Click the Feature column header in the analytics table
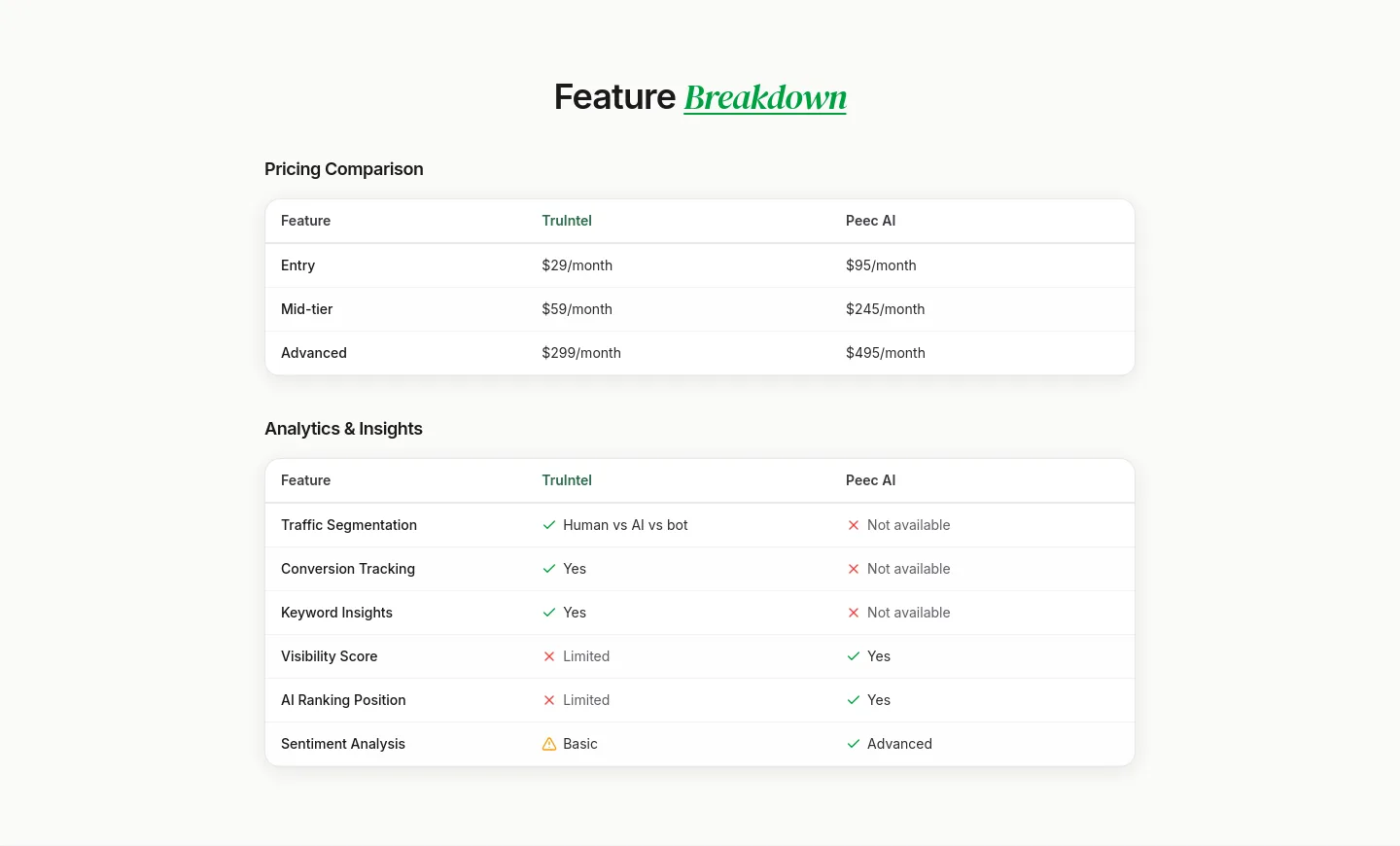Viewport: 1400px width, 846px height. (x=305, y=480)
